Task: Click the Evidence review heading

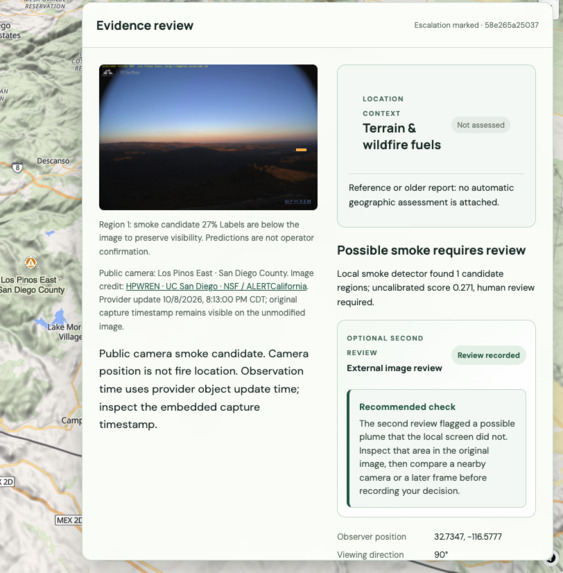Action: 145,26
